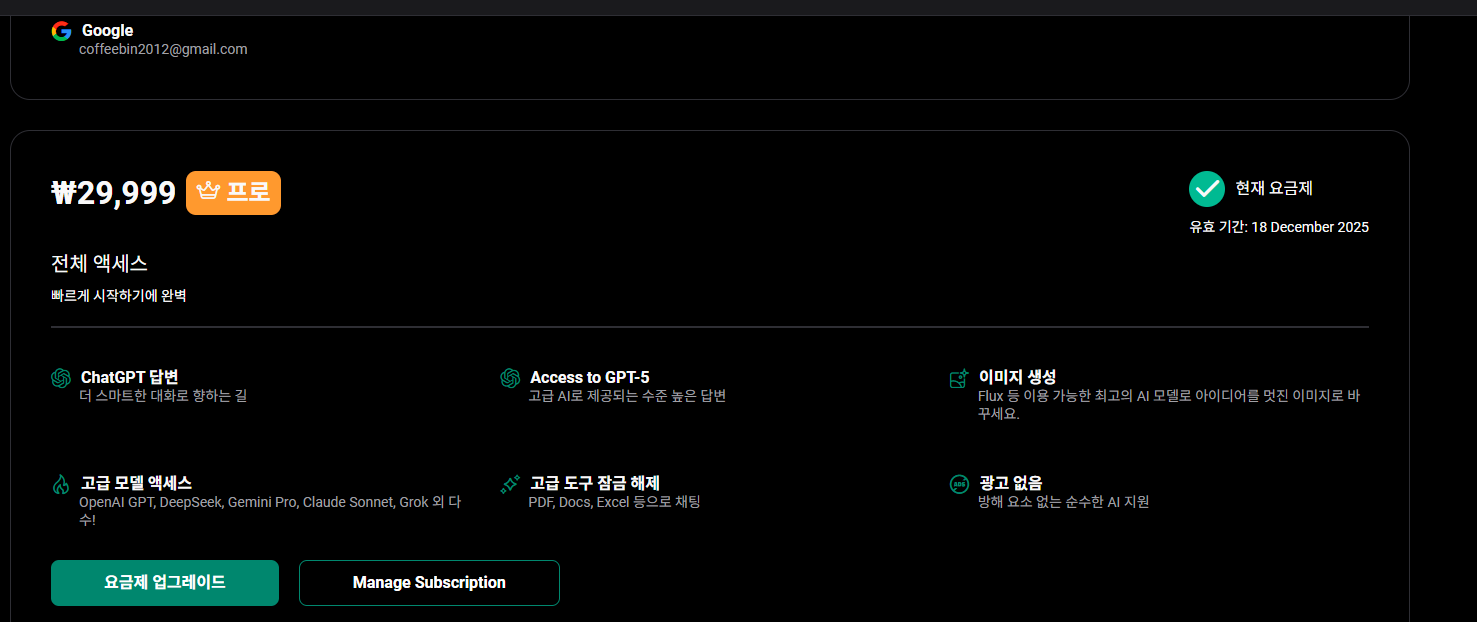Click the 고급 모델 액세스 feature title
Screen dimensions: 1477x622
point(136,483)
